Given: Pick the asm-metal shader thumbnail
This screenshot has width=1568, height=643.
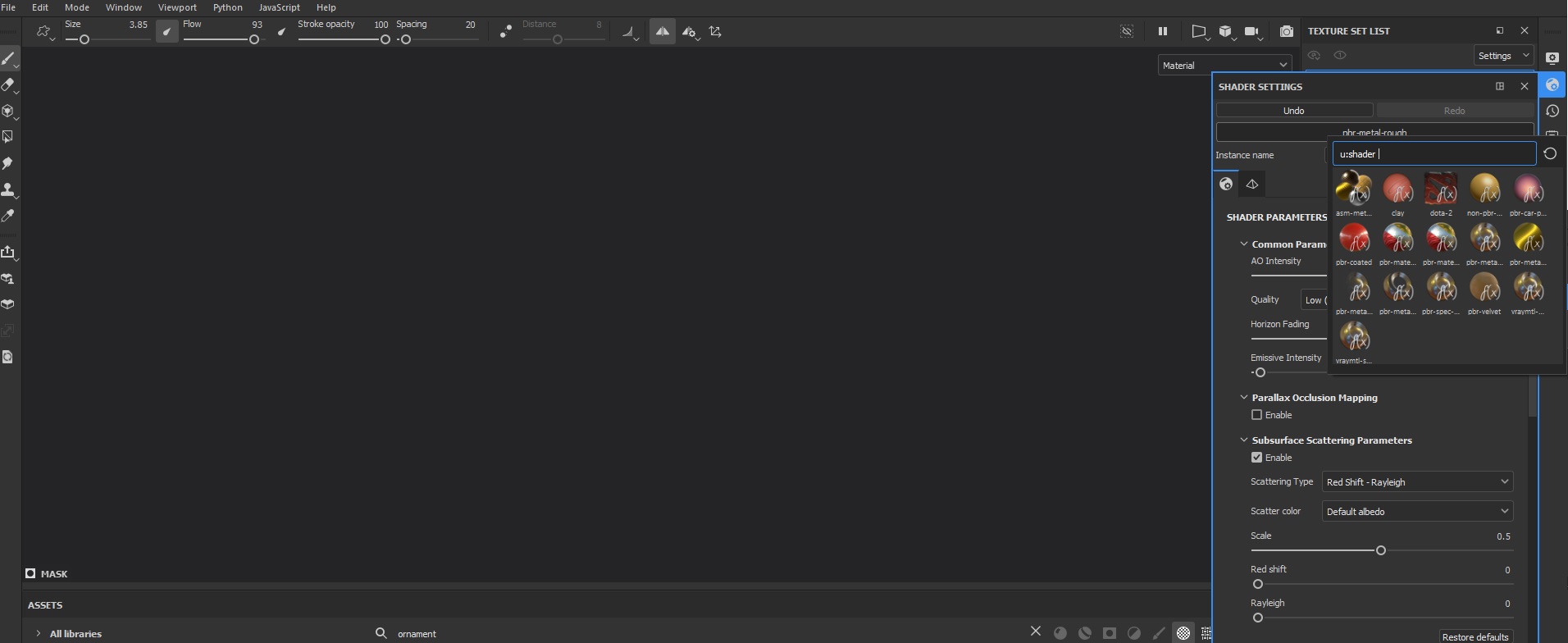Looking at the screenshot, I should click(1353, 194).
